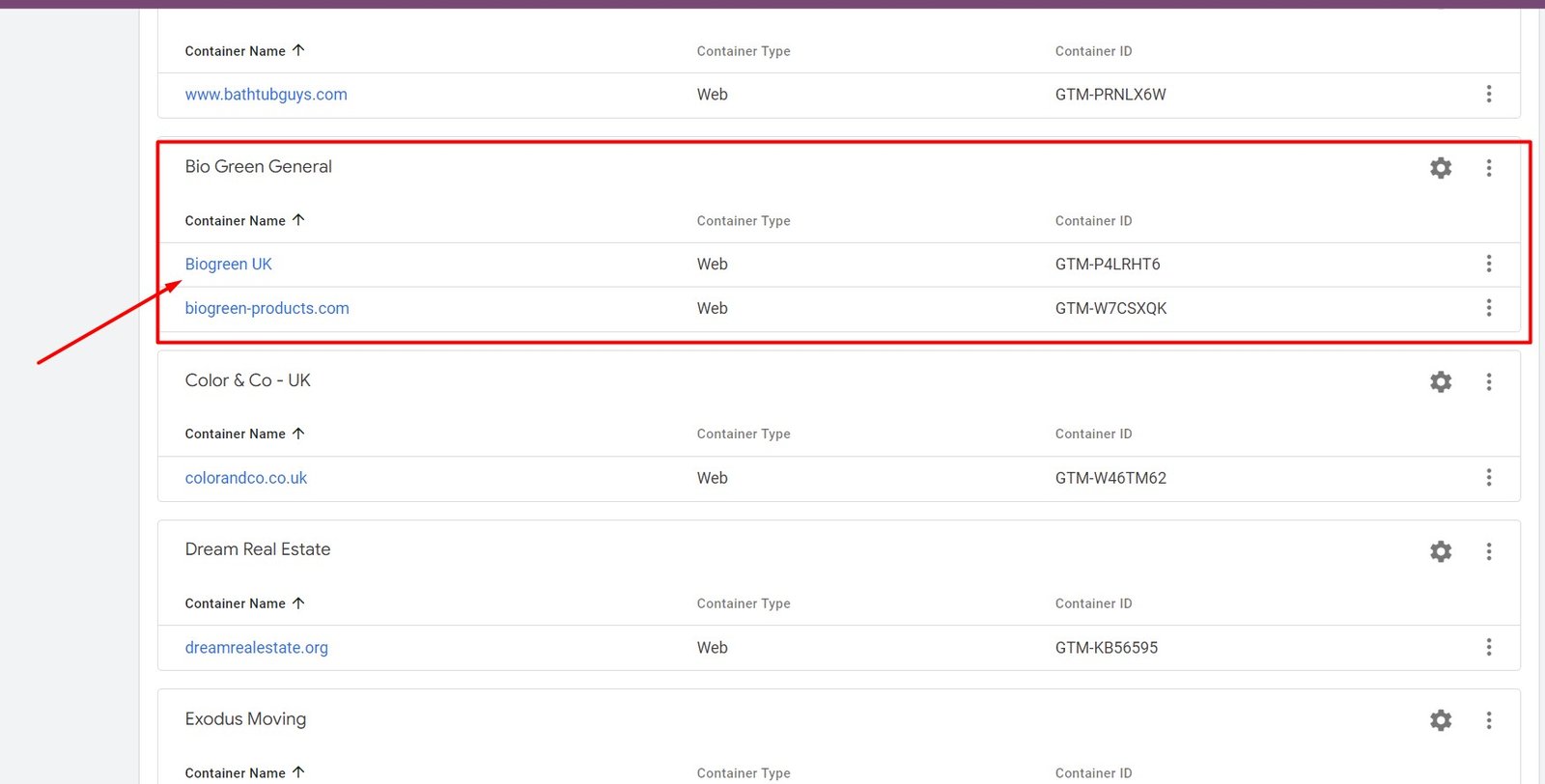Click the Dream Real Estate account title
The width and height of the screenshot is (1545, 784).
coord(257,549)
